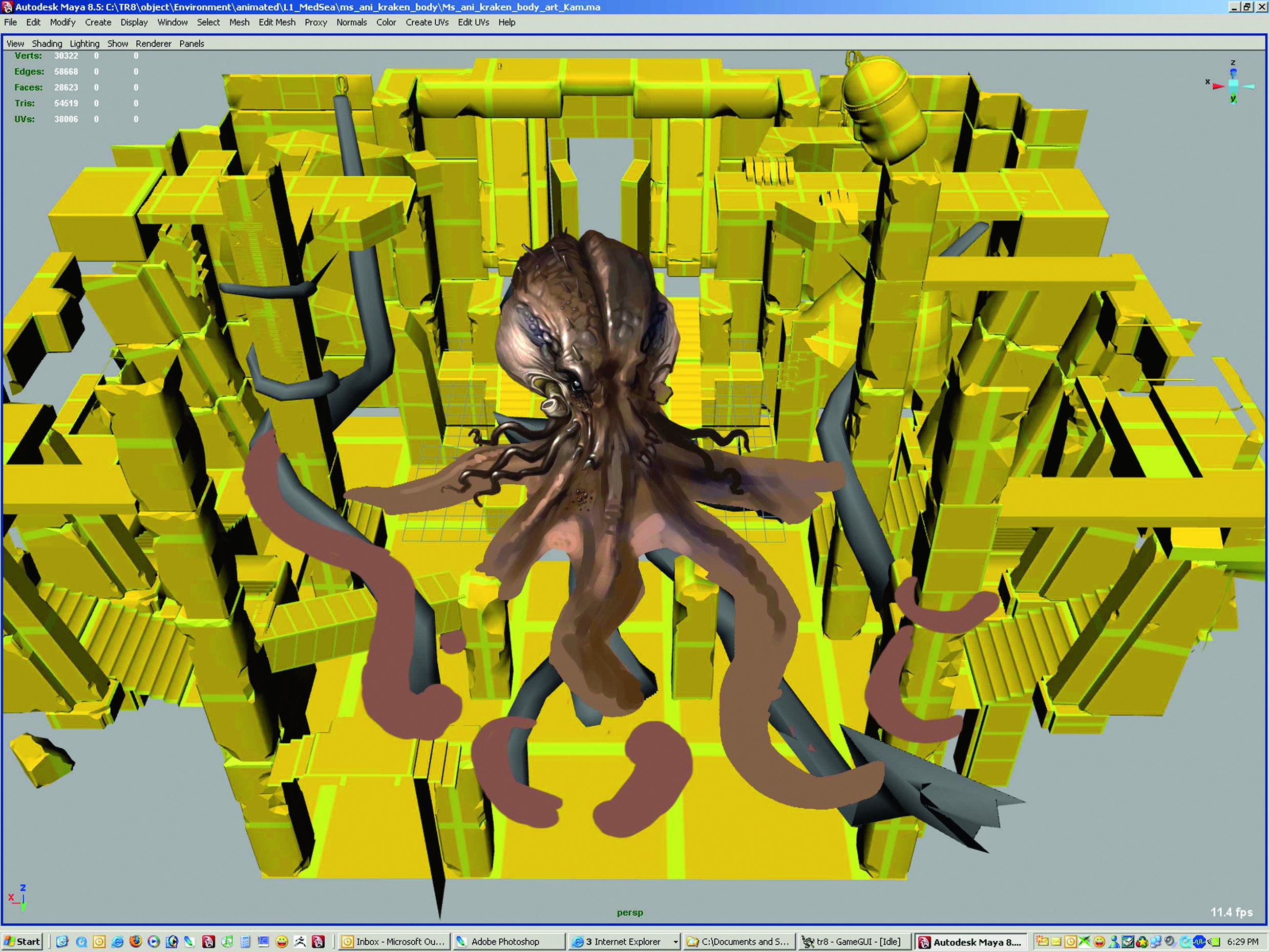The image size is (1270, 952).
Task: Click the Outlook clock tray icon
Action: (1071, 942)
